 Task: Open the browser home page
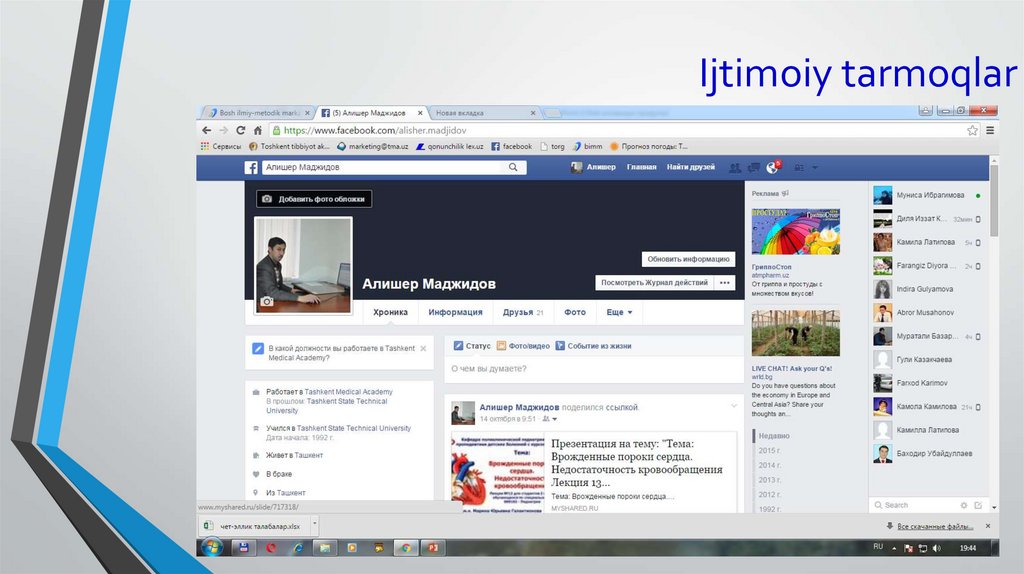tap(257, 131)
